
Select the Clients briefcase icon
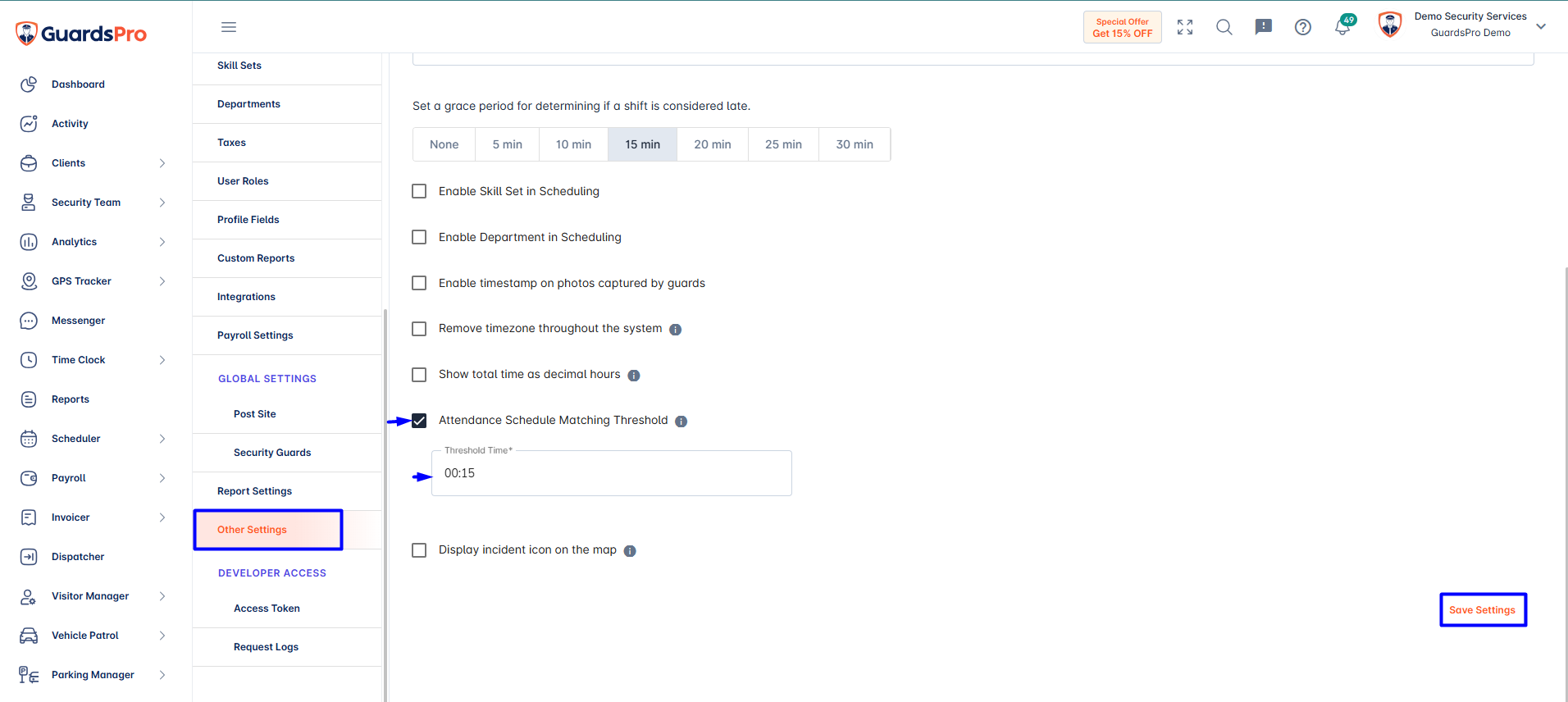click(29, 163)
